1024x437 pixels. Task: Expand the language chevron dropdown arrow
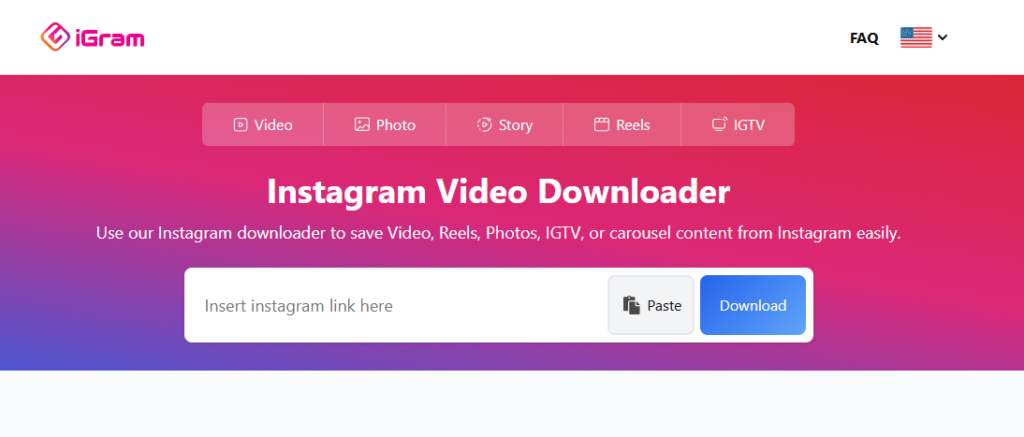(942, 38)
